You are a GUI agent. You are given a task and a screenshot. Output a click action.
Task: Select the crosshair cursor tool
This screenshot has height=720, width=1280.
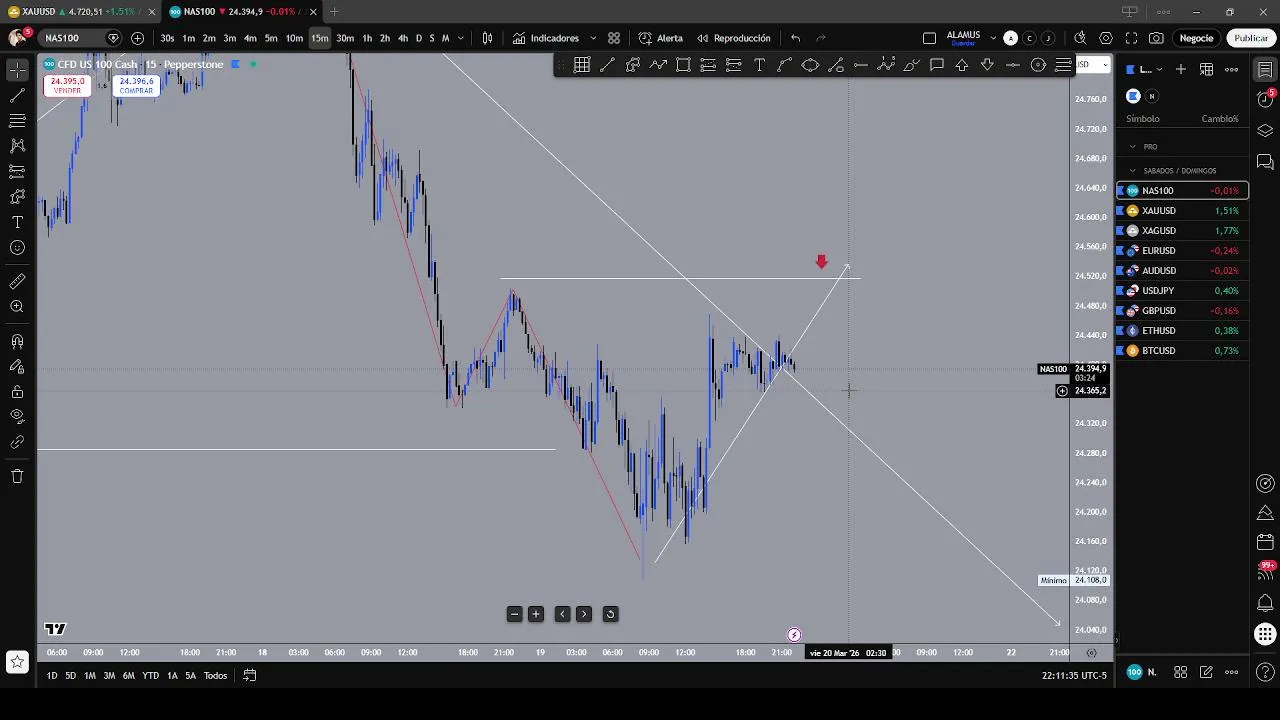[x=17, y=70]
